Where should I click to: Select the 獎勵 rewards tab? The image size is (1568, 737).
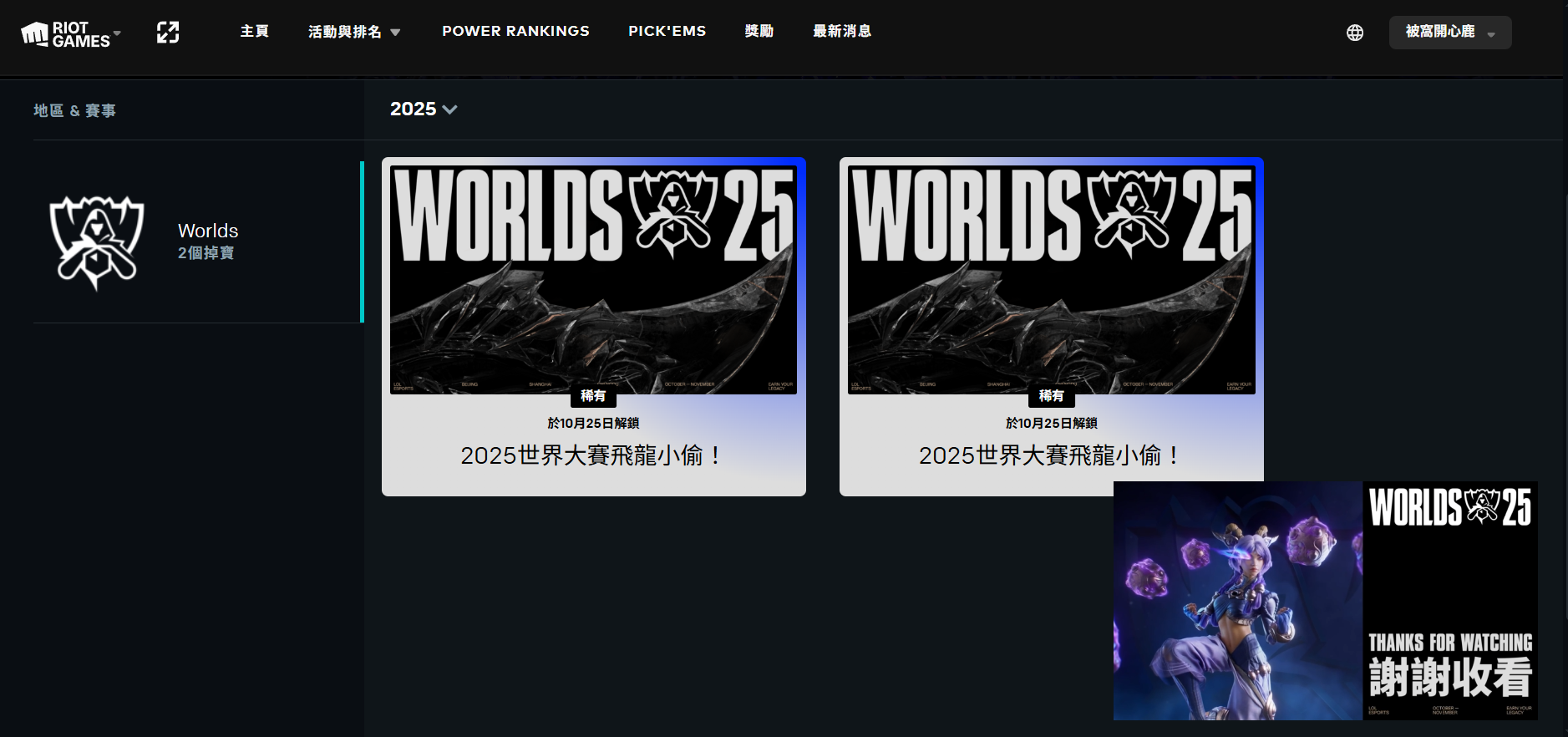[x=759, y=32]
